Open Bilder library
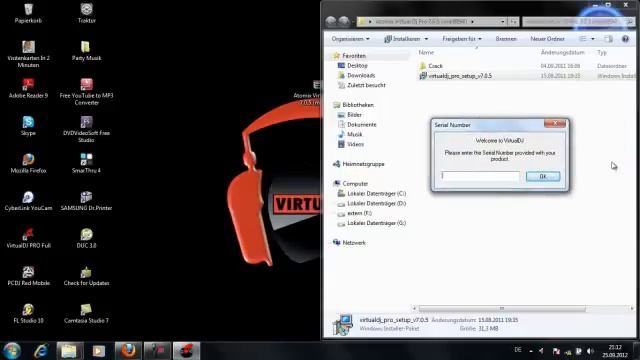 [x=354, y=115]
